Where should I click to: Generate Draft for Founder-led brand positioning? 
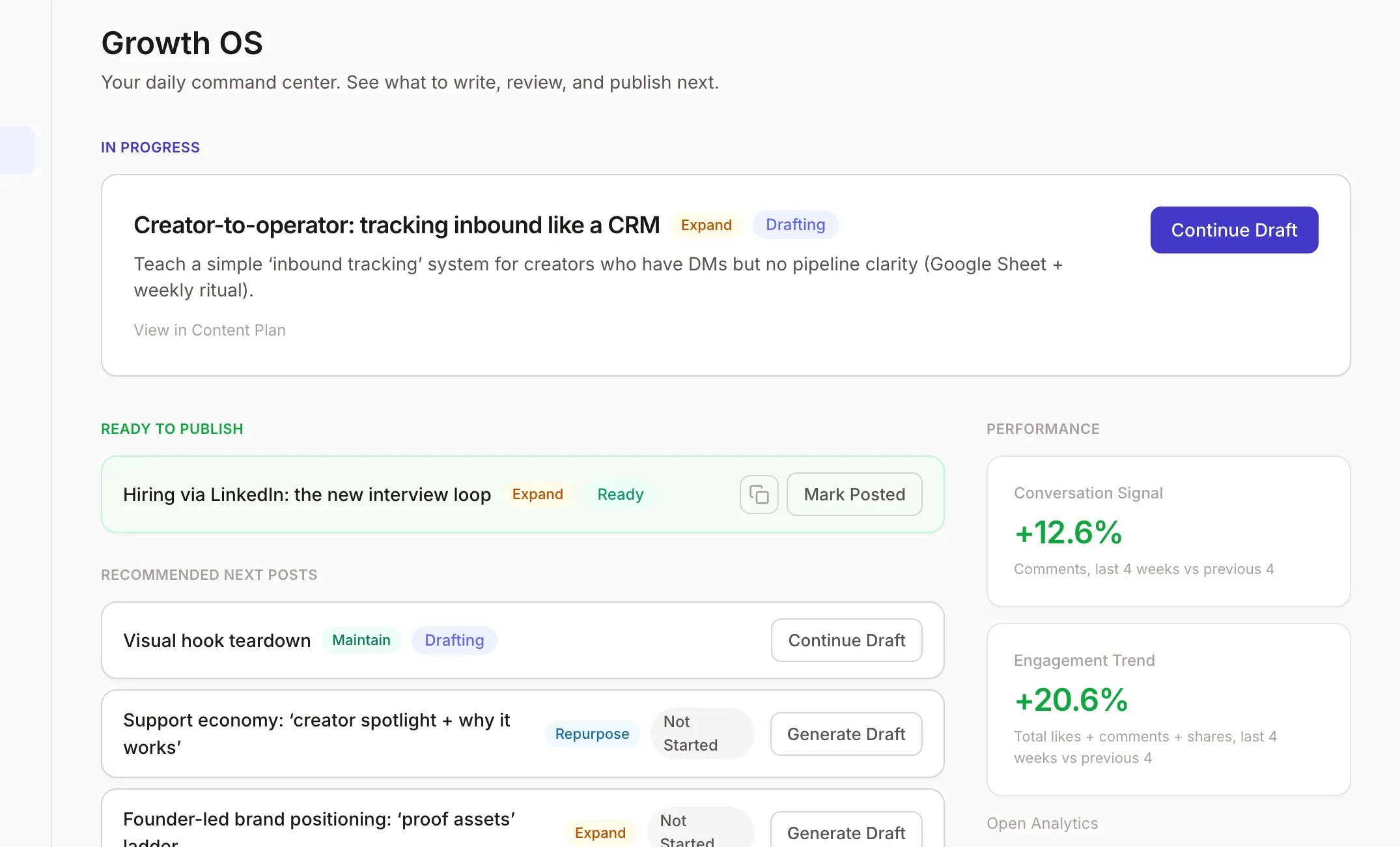pos(846,832)
